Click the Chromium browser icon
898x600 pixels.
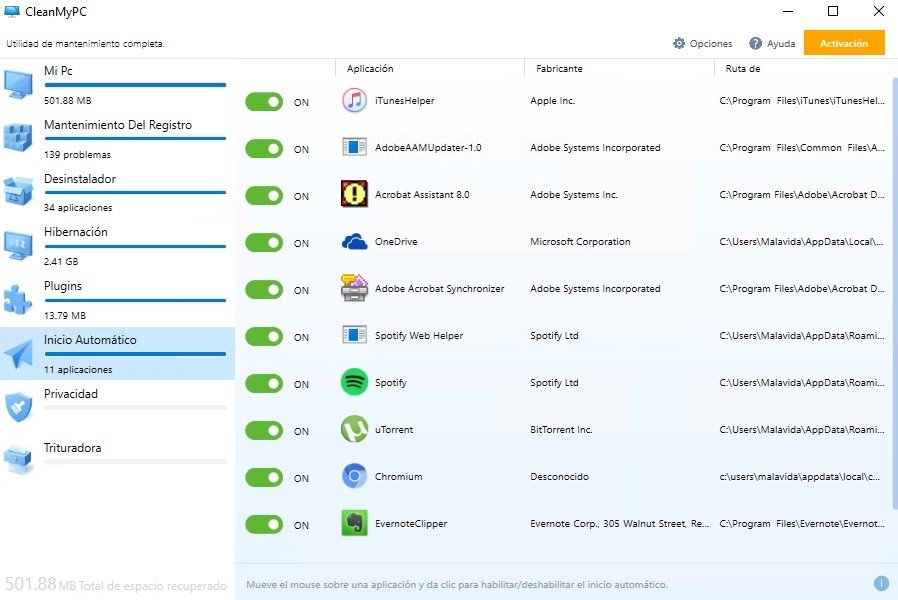(x=355, y=476)
